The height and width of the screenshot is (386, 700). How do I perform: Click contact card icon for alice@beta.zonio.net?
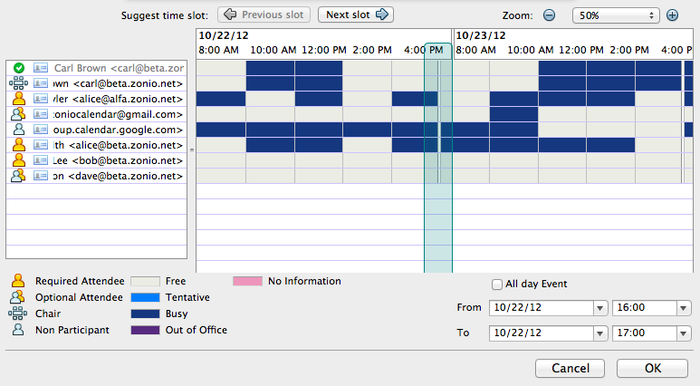(41, 145)
